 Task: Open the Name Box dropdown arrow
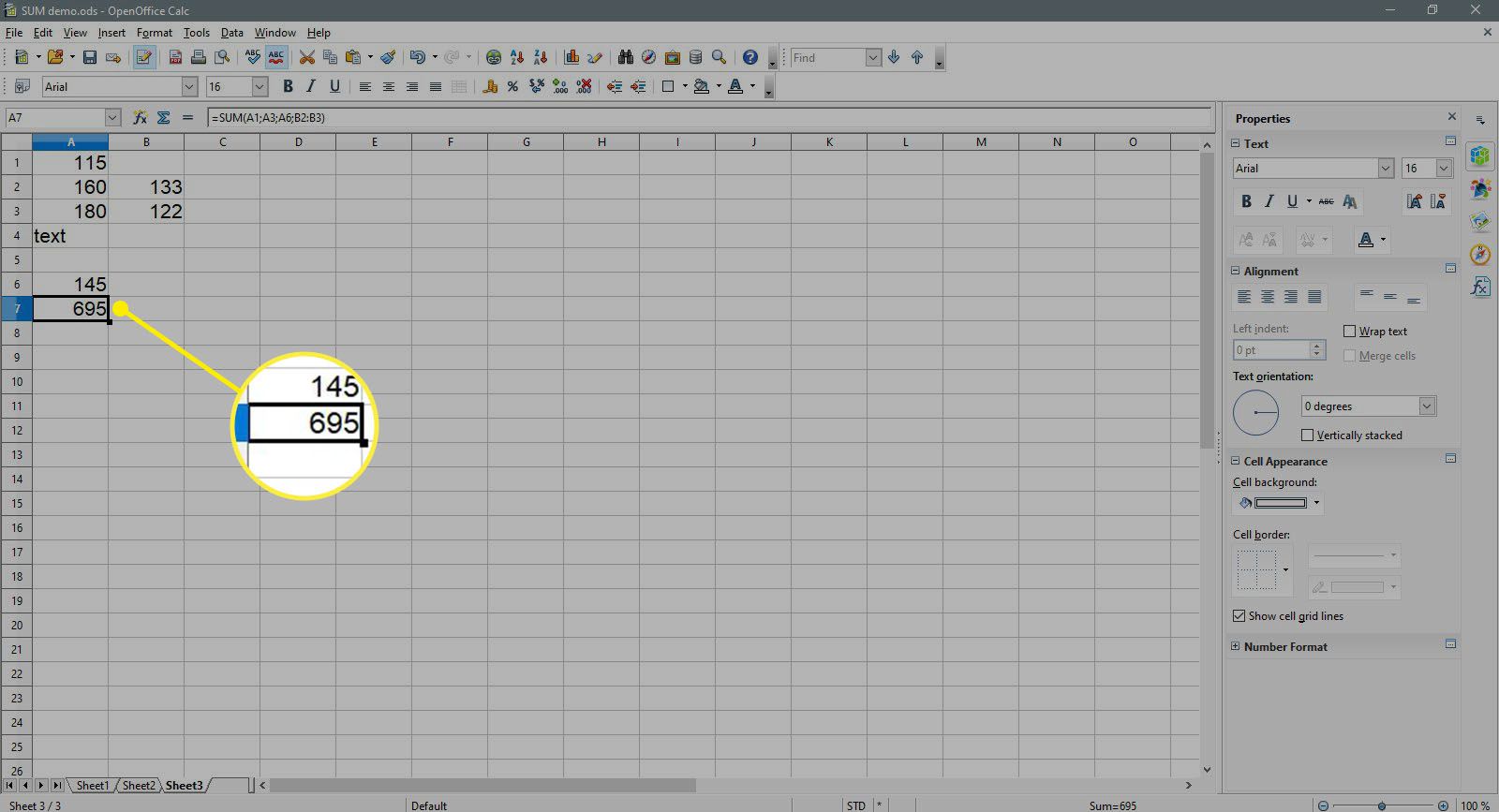coord(113,117)
